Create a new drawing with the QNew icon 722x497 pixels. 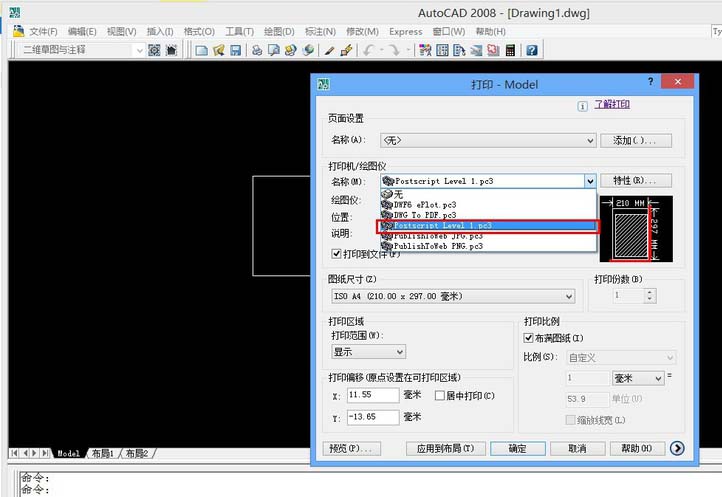[201, 50]
